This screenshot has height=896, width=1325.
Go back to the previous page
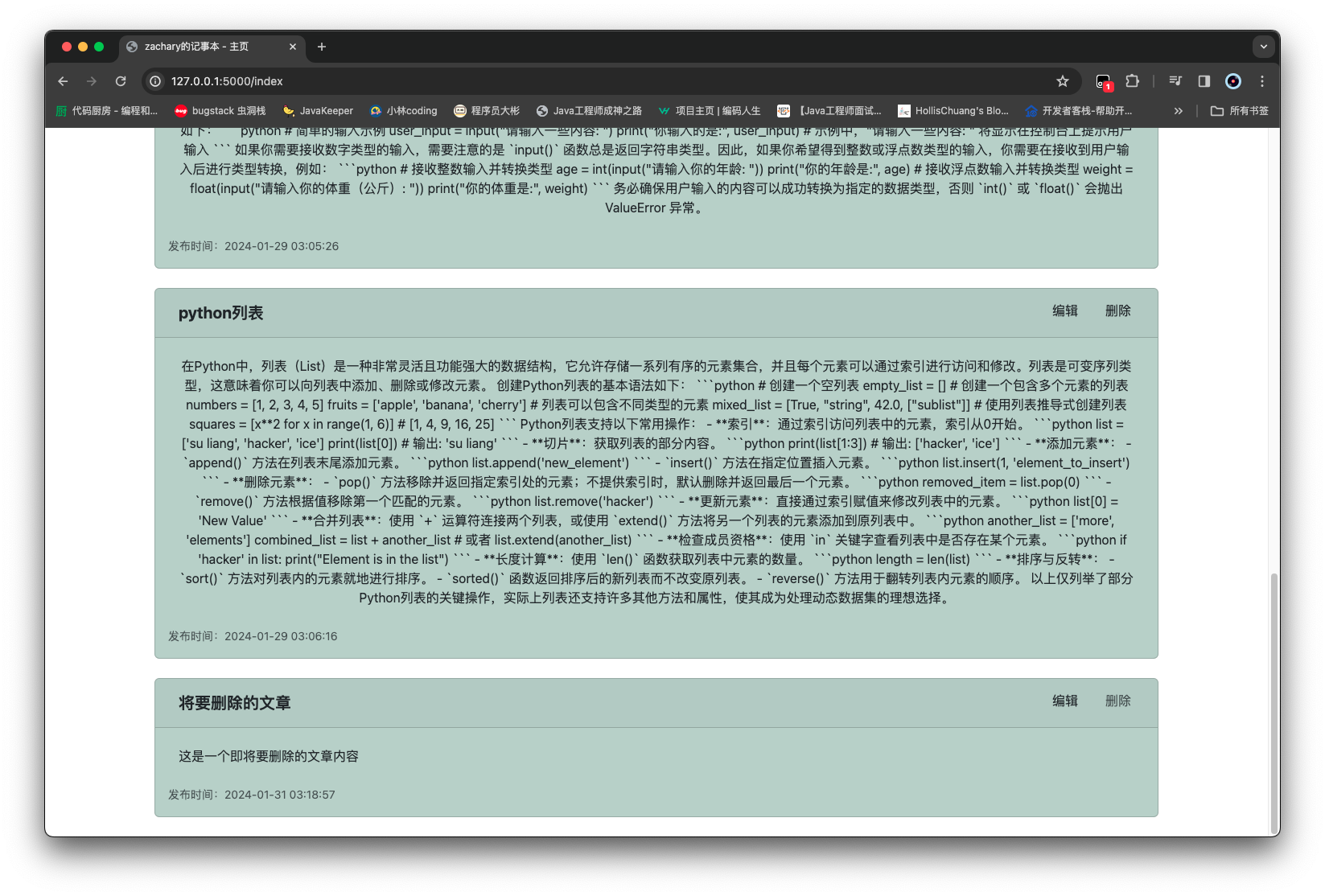63,81
